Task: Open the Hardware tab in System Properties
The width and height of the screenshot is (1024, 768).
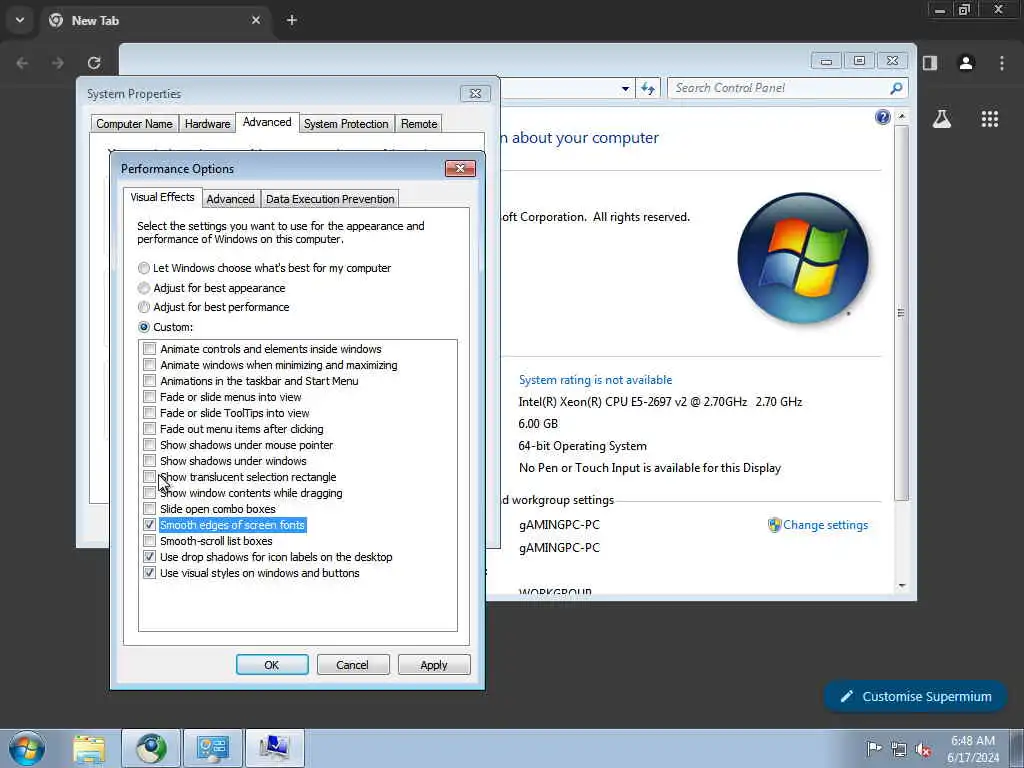Action: pyautogui.click(x=208, y=123)
